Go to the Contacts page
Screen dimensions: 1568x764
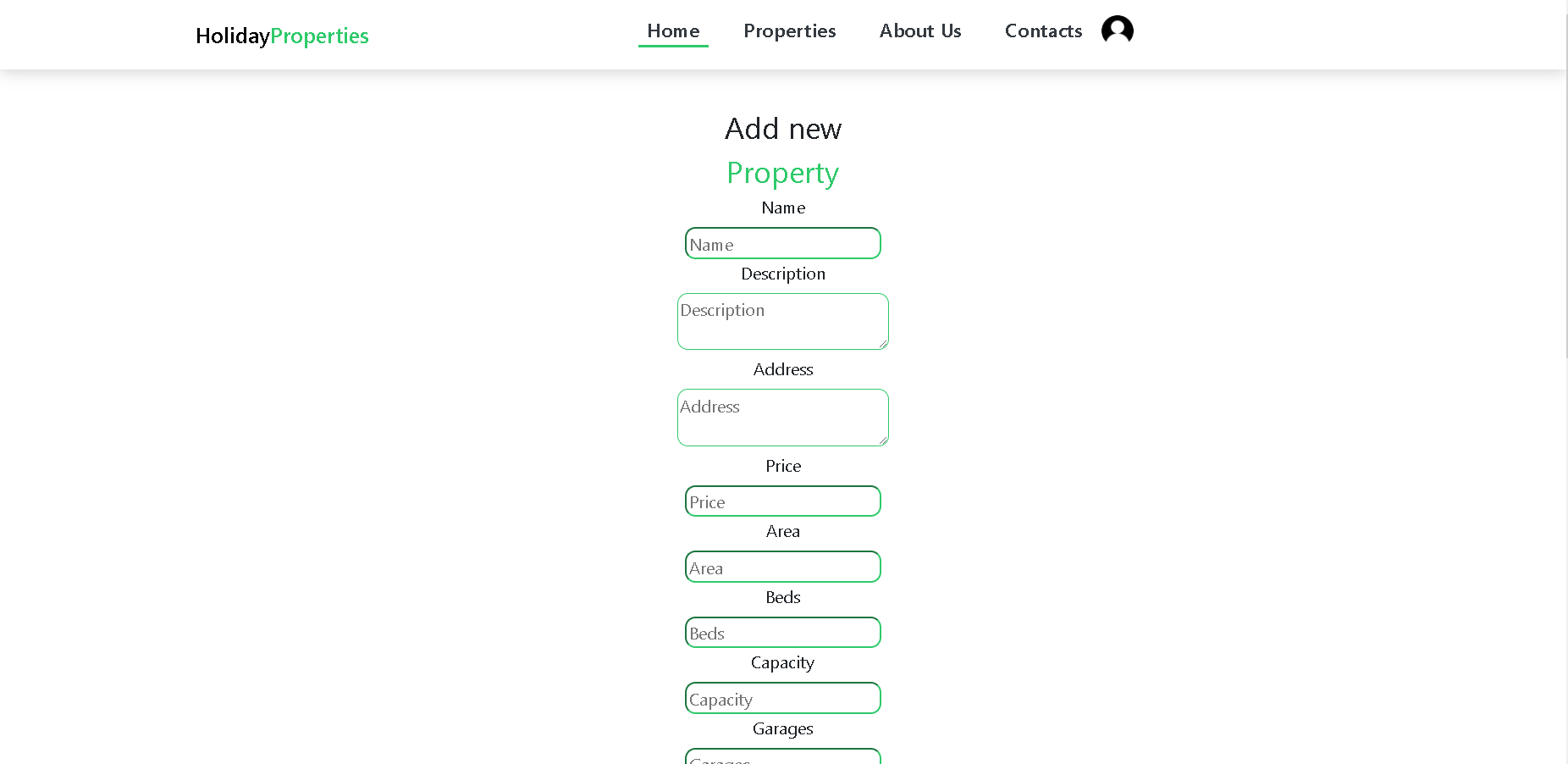[1043, 30]
